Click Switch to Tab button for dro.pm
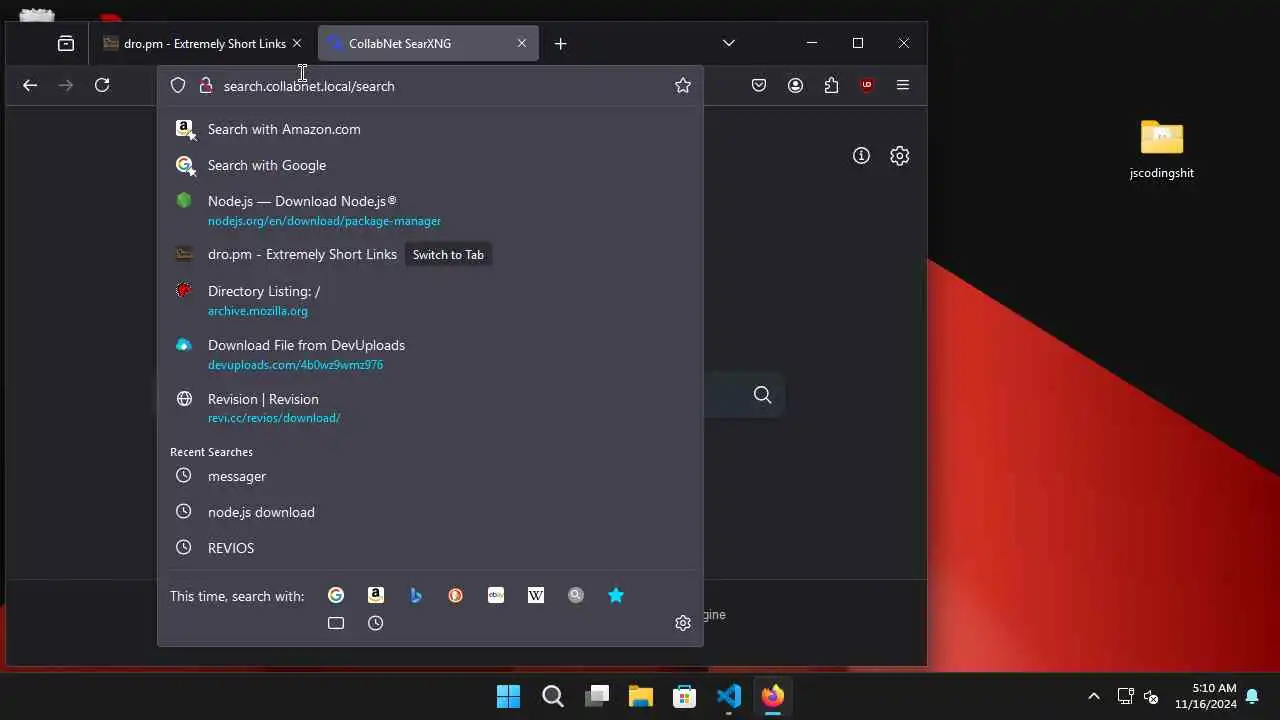The width and height of the screenshot is (1280, 720). [x=448, y=254]
